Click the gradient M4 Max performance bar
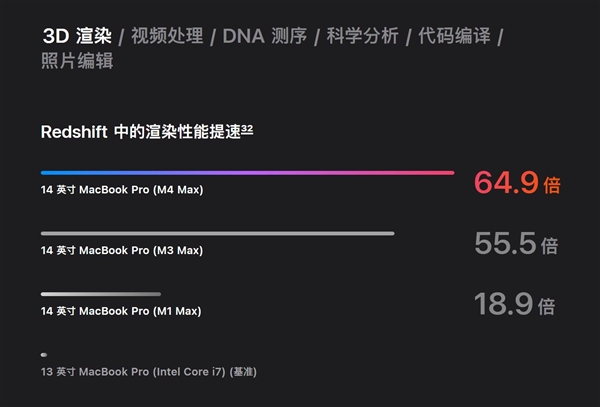 (x=247, y=173)
